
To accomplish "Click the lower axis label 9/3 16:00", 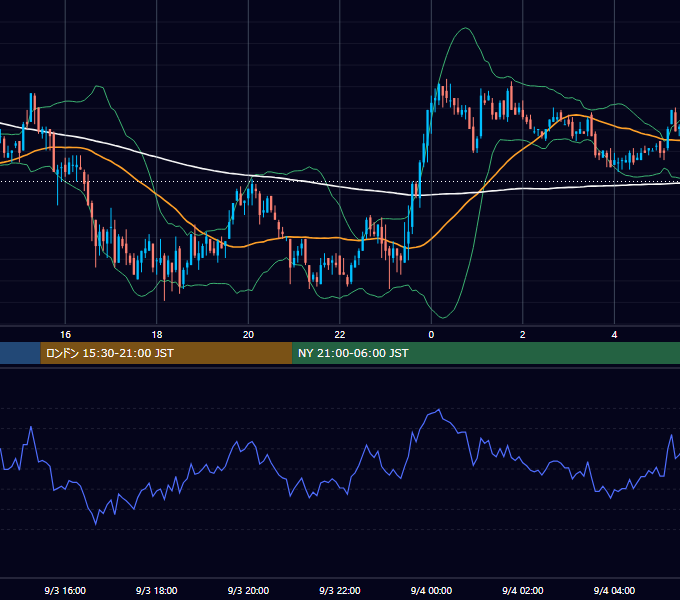I will [x=65, y=590].
